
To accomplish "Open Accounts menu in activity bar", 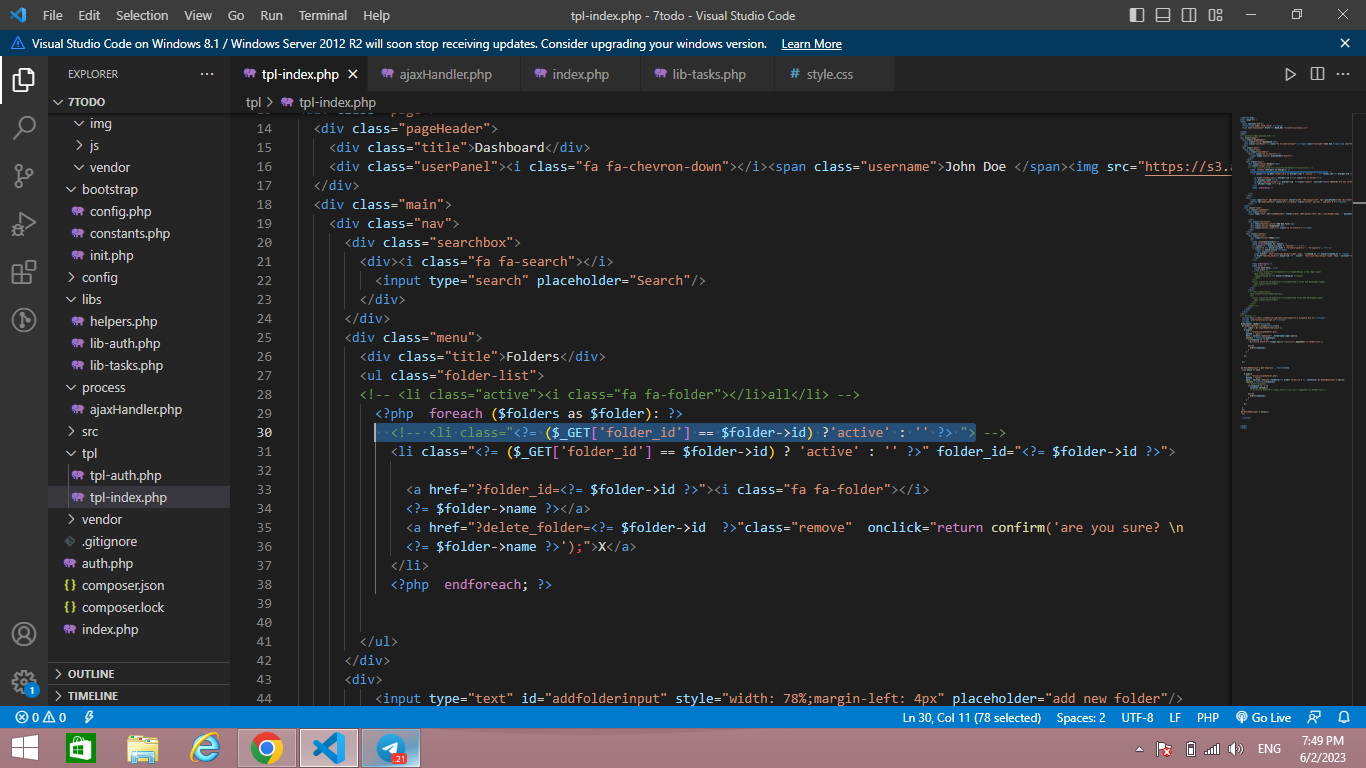I will pos(24,634).
